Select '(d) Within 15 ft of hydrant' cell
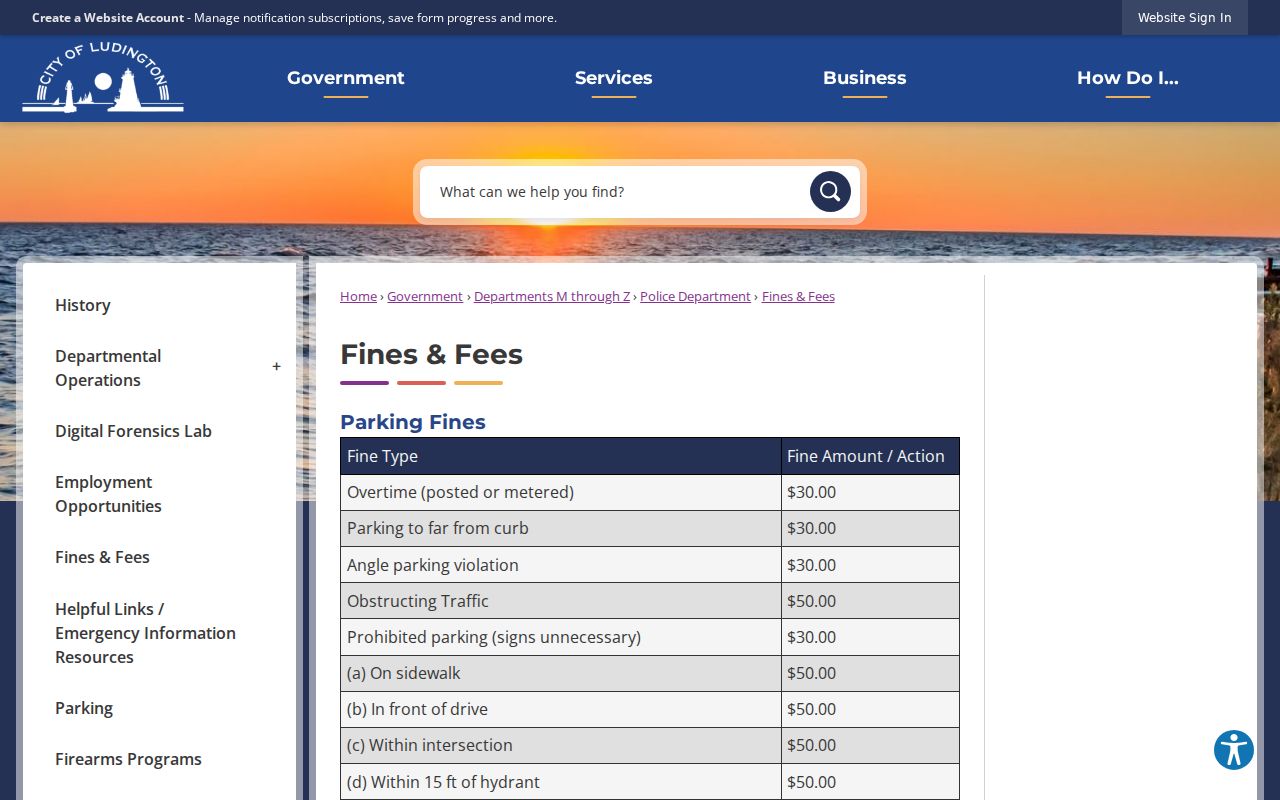Screen dimensions: 1280x800 coord(561,782)
